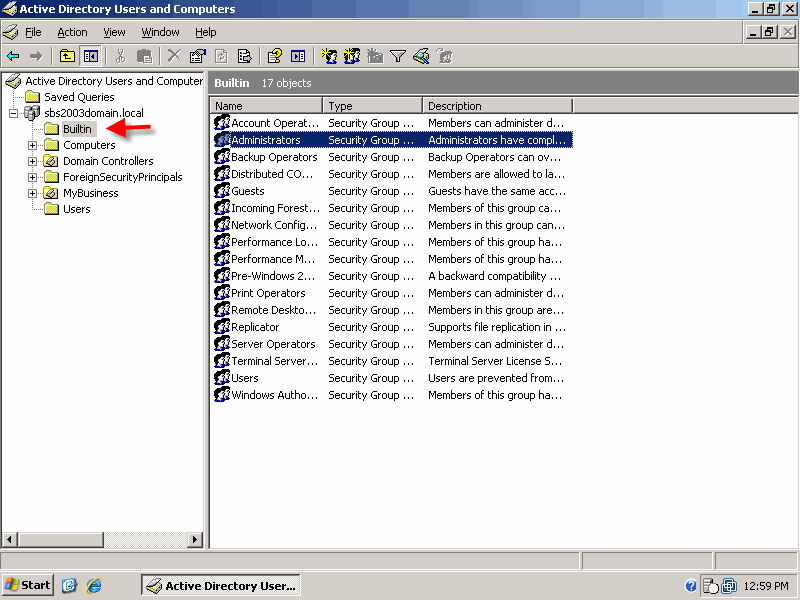Click the Find objects icon

421,56
